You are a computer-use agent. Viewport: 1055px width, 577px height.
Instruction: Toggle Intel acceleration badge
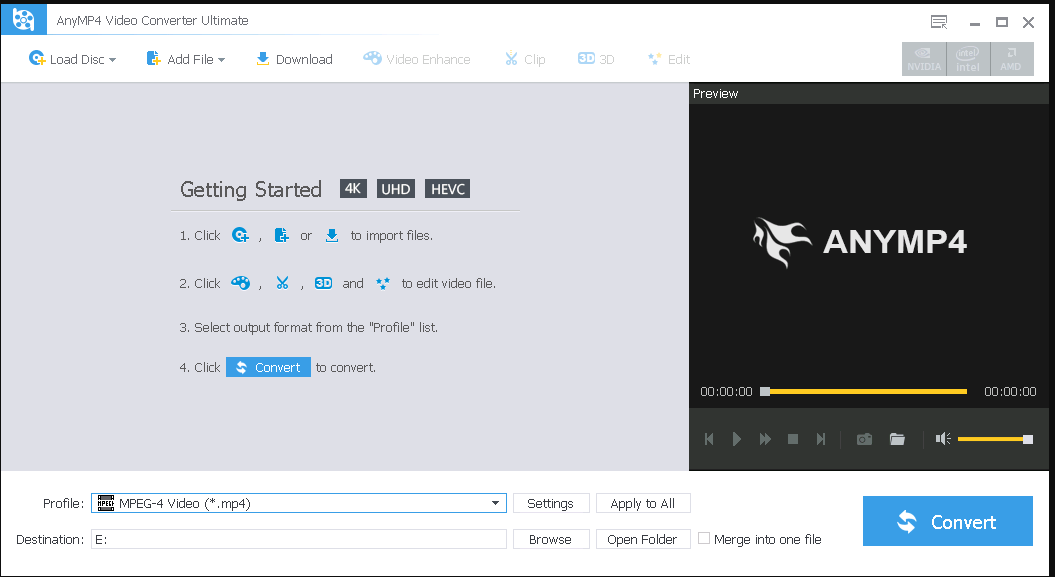968,59
